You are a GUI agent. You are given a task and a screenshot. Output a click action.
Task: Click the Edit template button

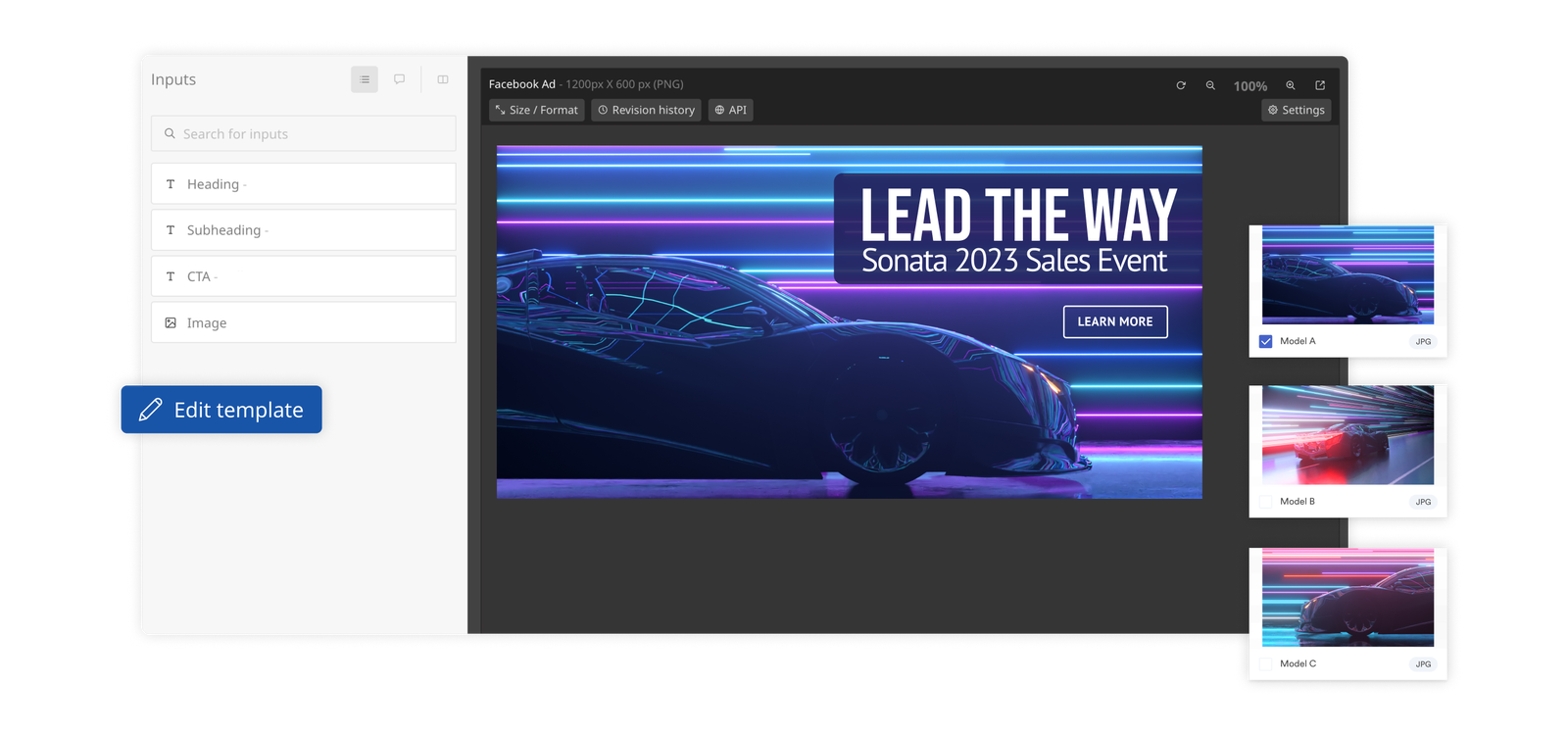coord(221,410)
